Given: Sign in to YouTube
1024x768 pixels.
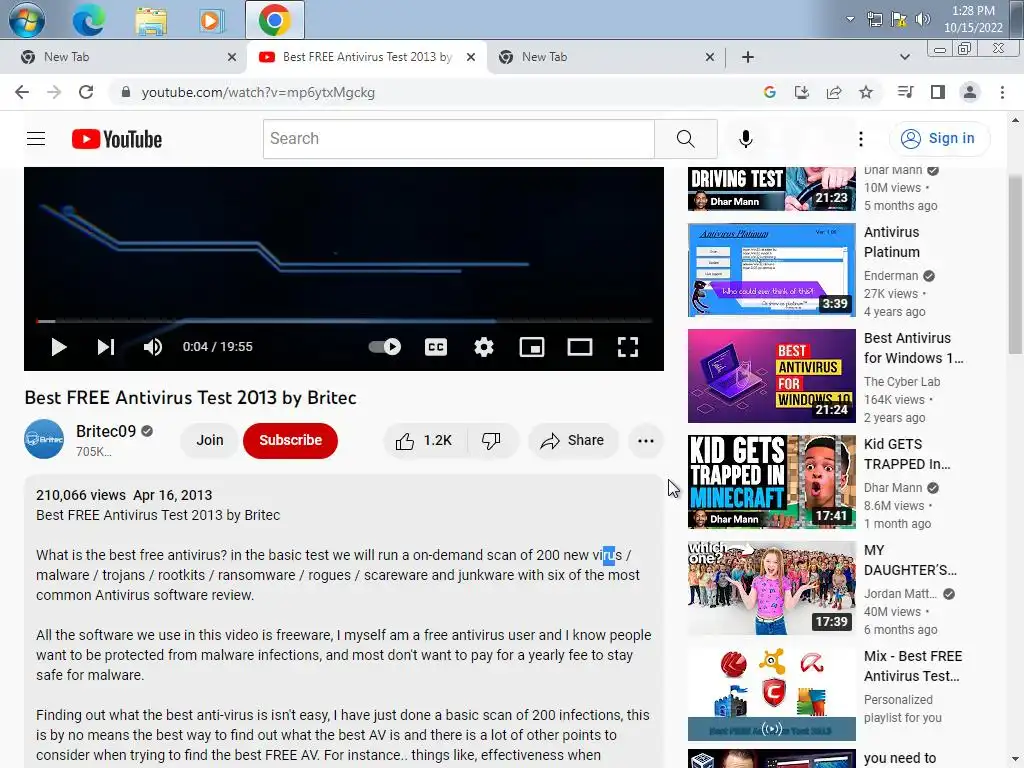Looking at the screenshot, I should tap(939, 138).
